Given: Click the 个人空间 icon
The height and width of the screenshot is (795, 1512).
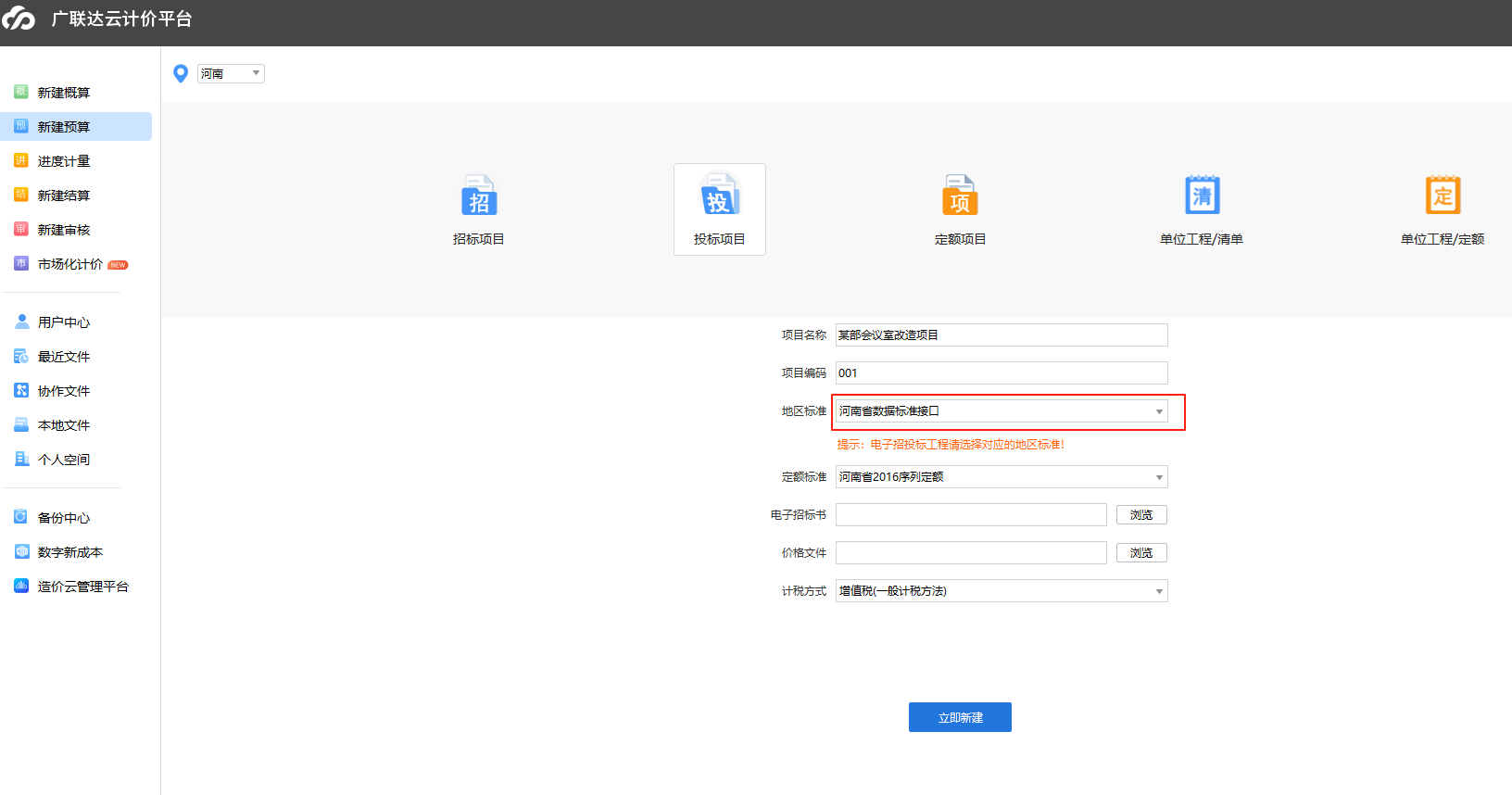Looking at the screenshot, I should point(21,459).
